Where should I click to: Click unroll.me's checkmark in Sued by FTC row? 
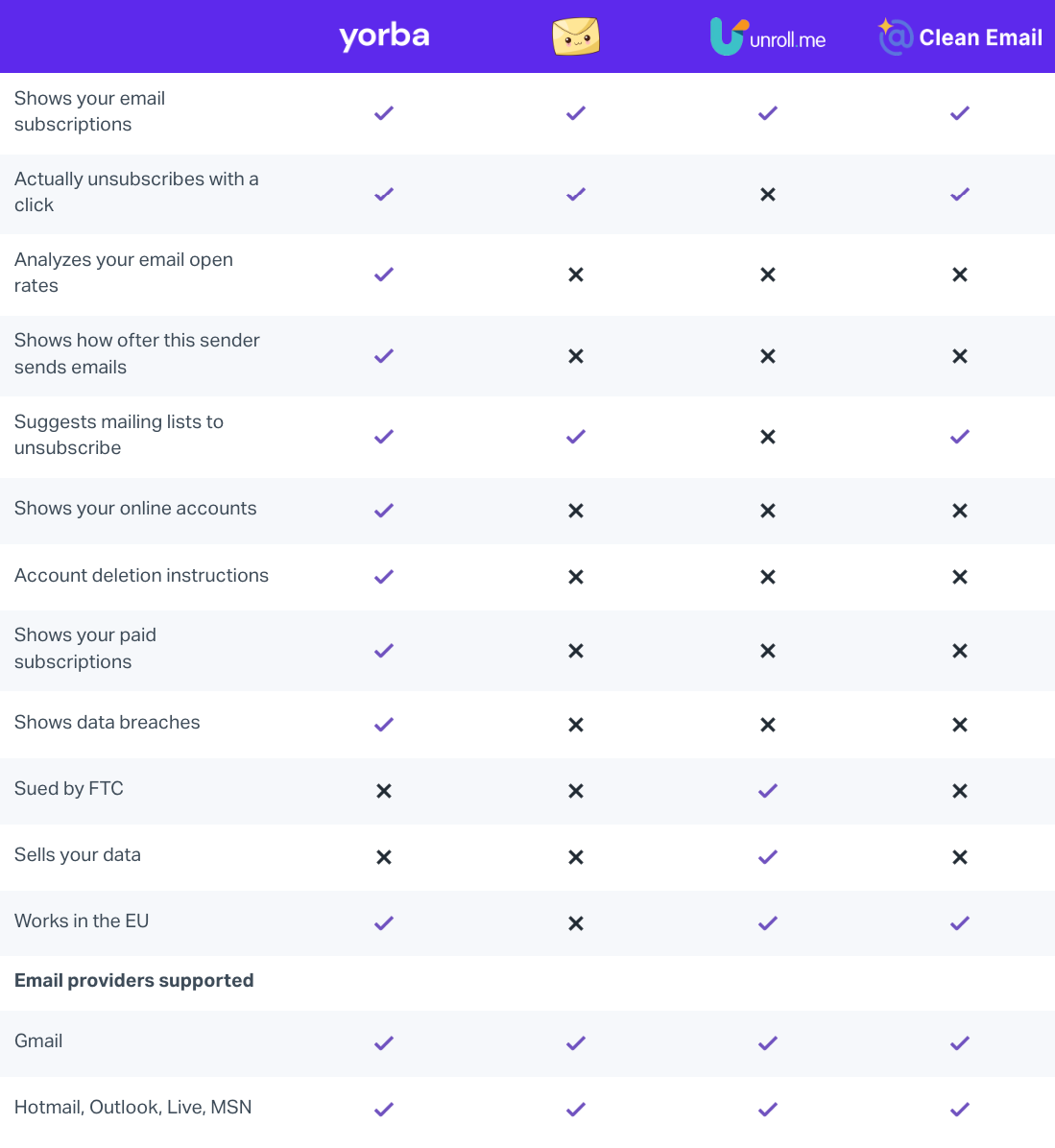pos(768,791)
